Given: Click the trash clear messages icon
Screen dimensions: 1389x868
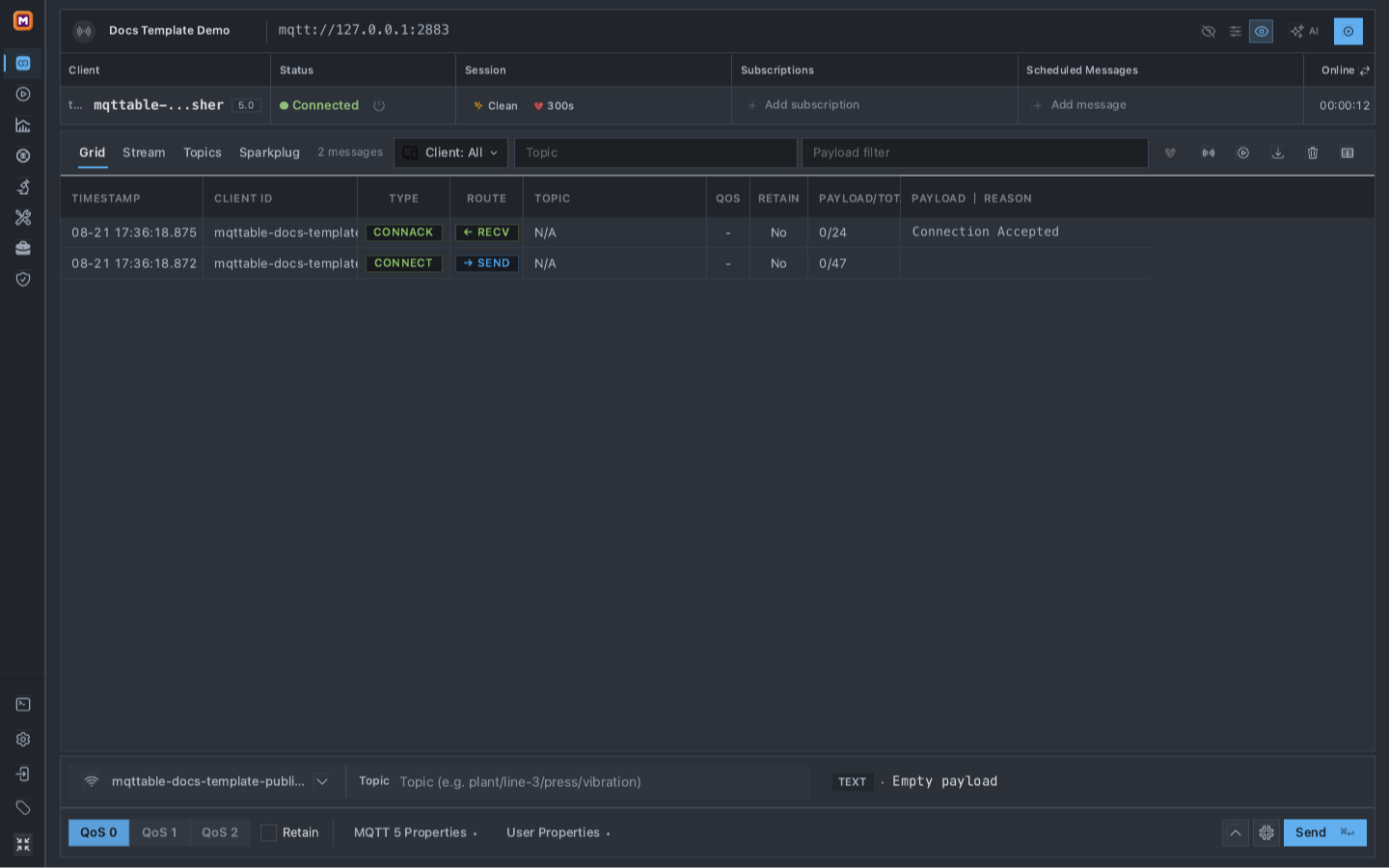Looking at the screenshot, I should pos(1313,153).
